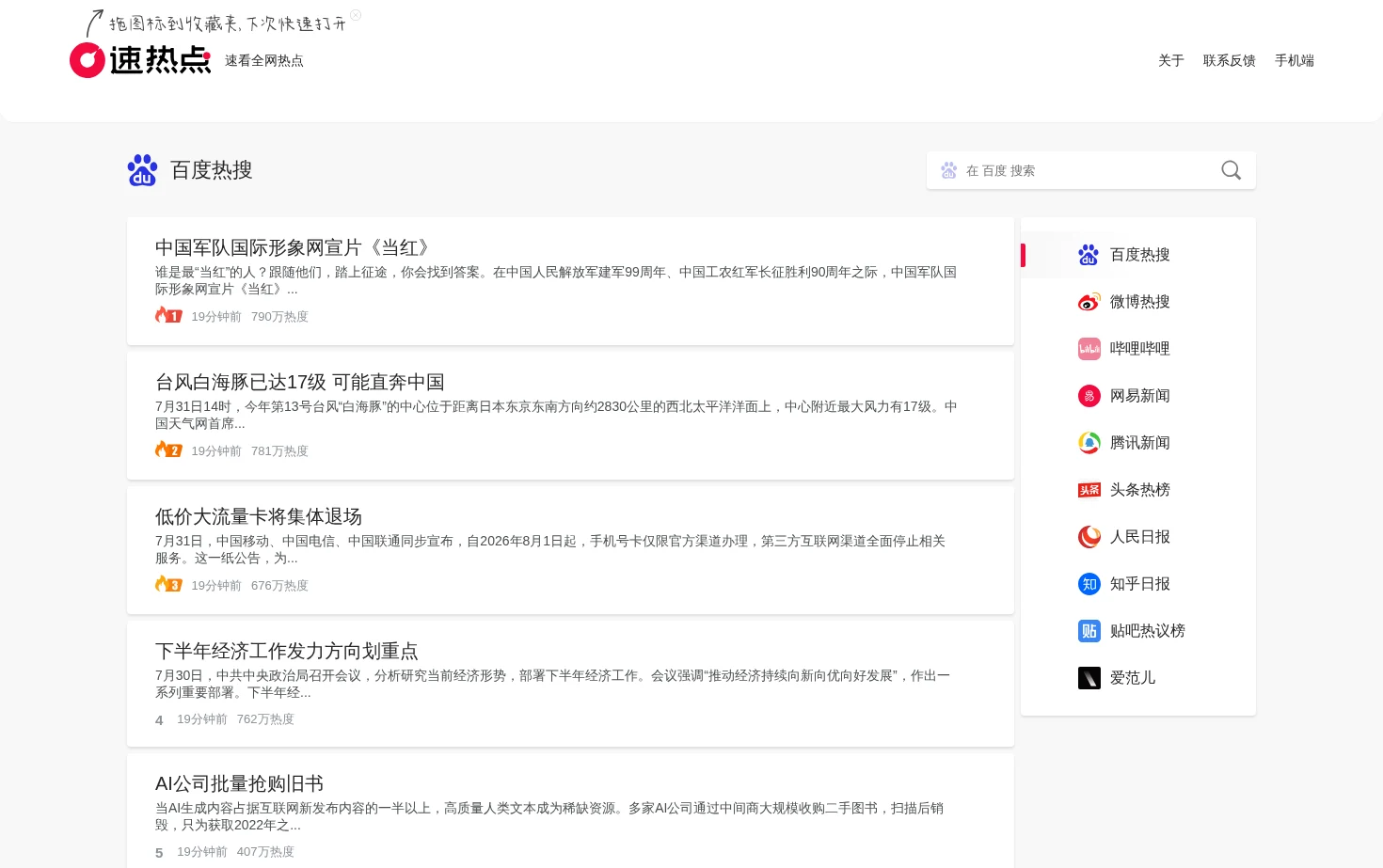The height and width of the screenshot is (868, 1383).
Task: Click the NetEase red icon in the sidebar
Action: click(x=1089, y=396)
